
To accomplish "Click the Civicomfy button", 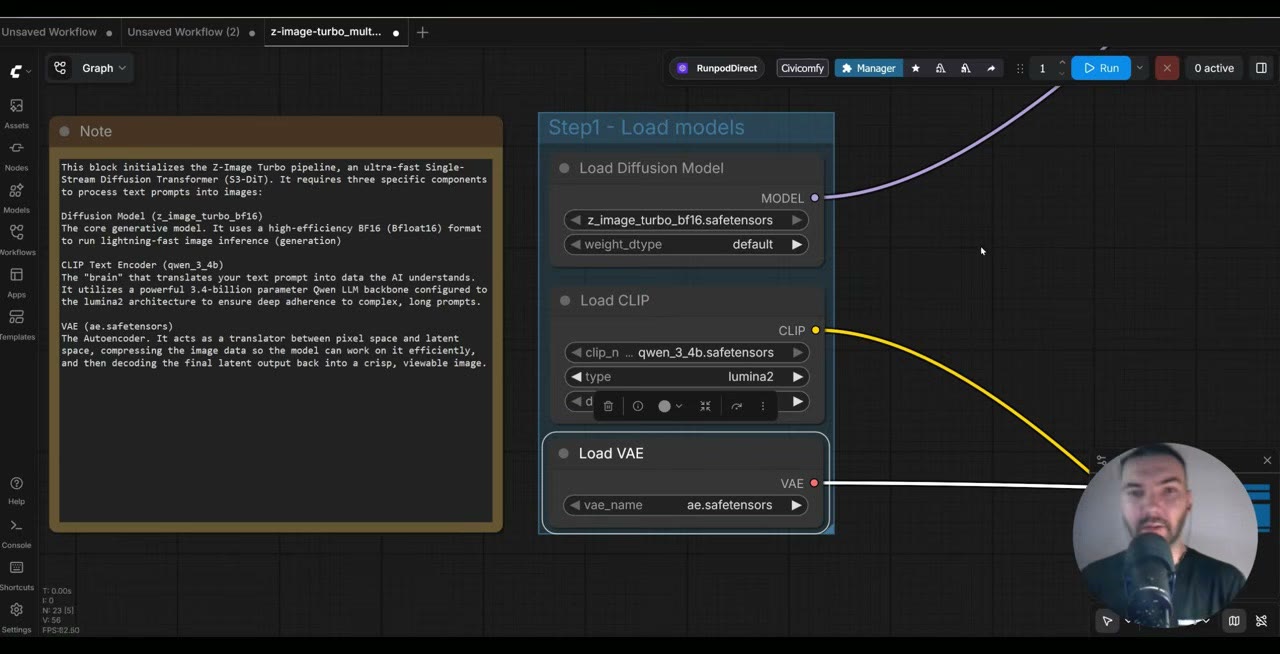I will click(x=802, y=68).
